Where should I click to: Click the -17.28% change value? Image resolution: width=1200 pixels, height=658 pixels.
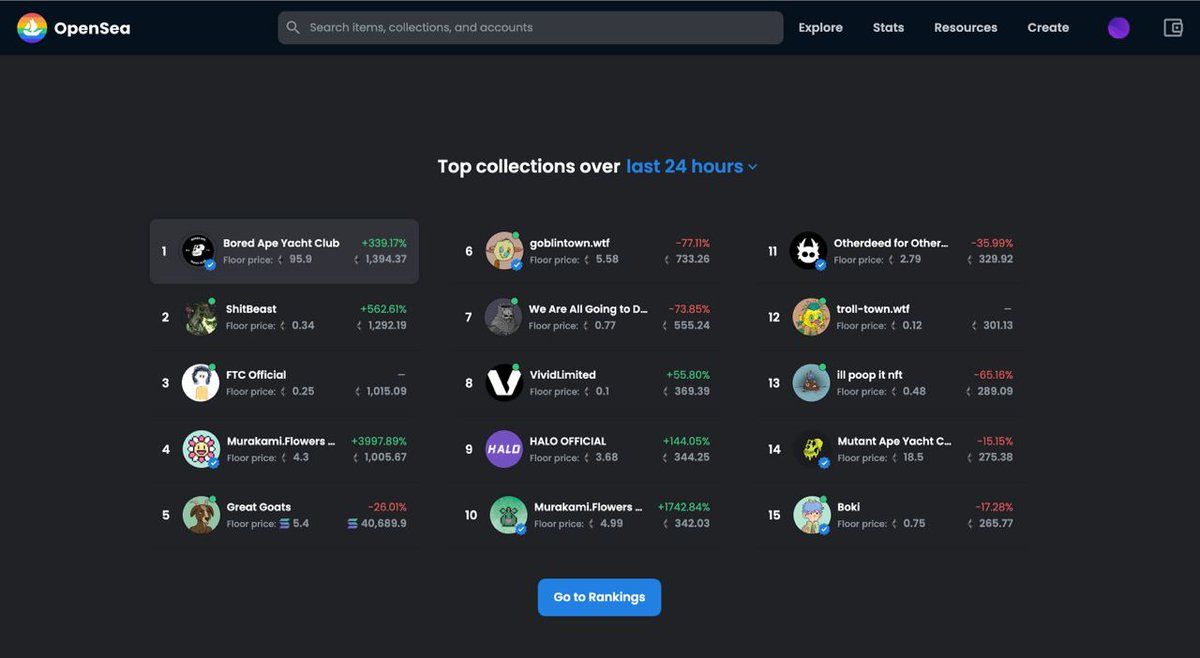pyautogui.click(x=994, y=507)
